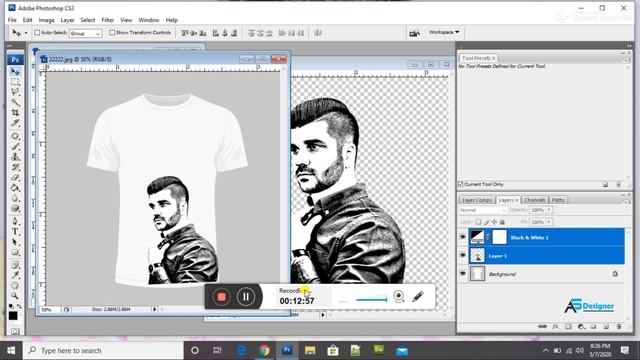
Task: Select the Notes tool
Action: click(15, 265)
